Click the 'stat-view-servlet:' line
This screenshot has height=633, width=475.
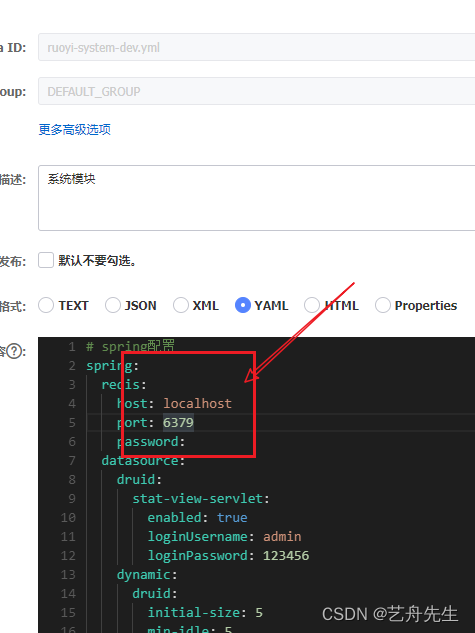tap(201, 498)
